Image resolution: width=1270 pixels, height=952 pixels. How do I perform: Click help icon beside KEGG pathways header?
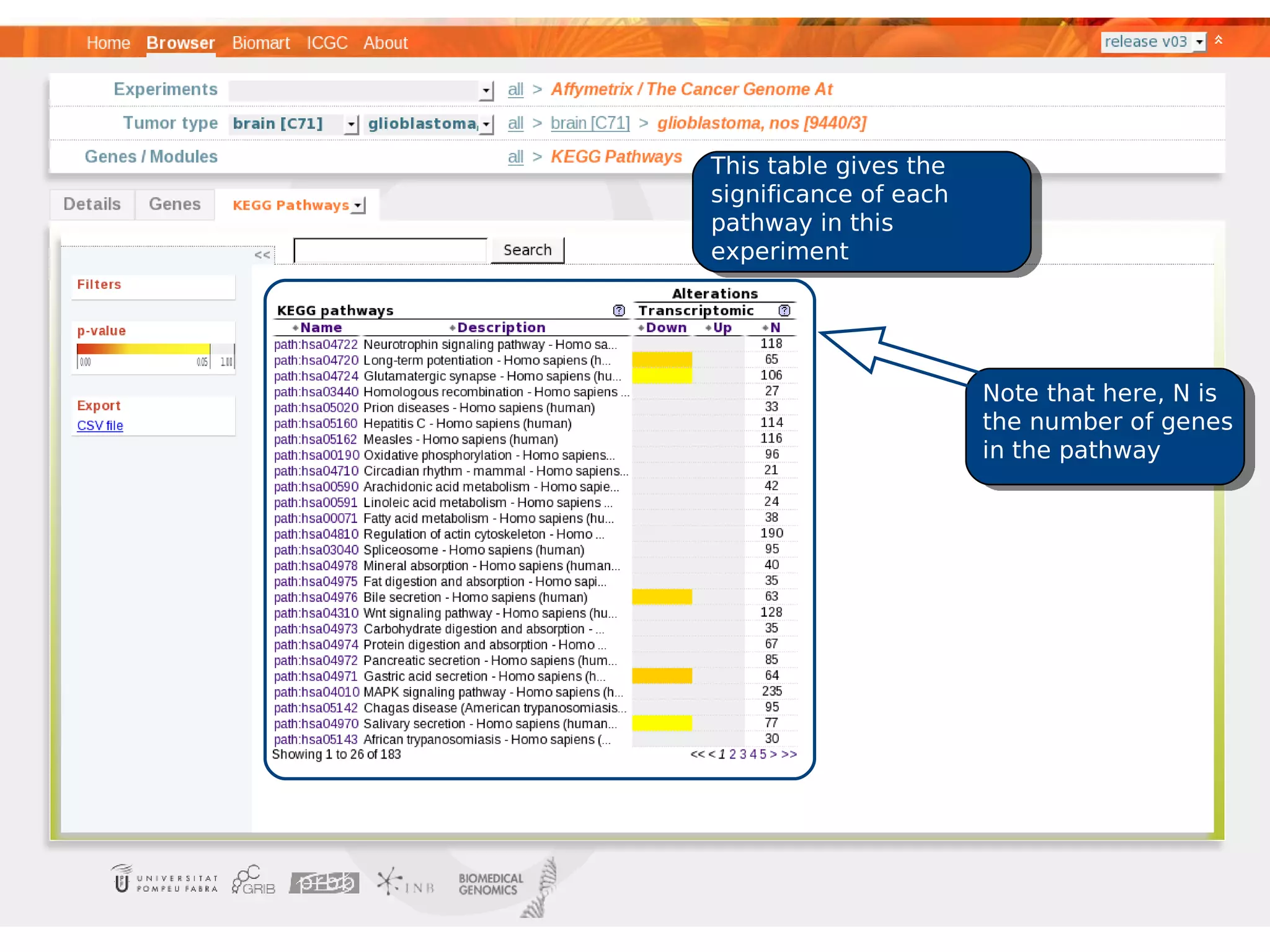(618, 311)
